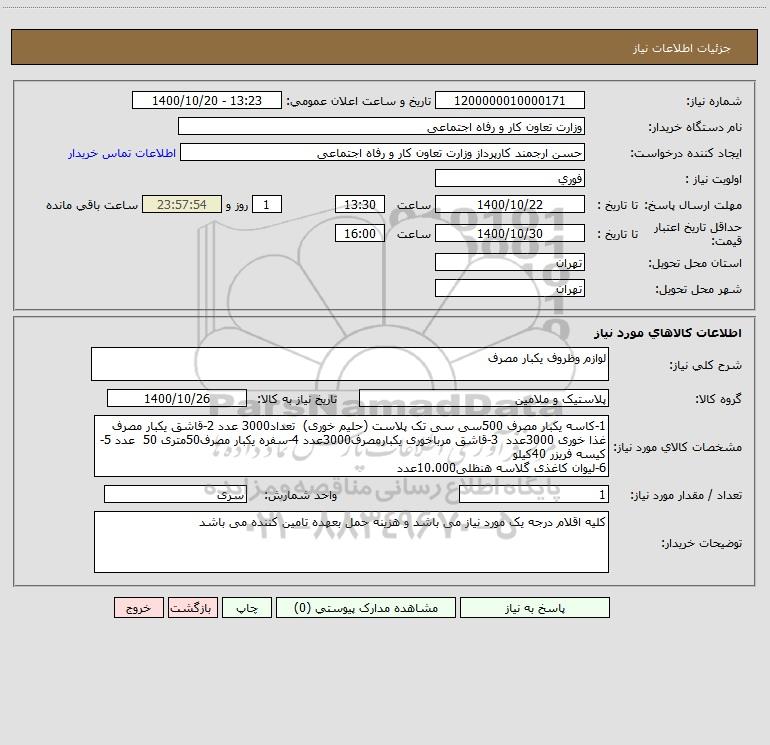Click the واحد شمارش field showing سری
The height and width of the screenshot is (745, 770).
[175, 494]
